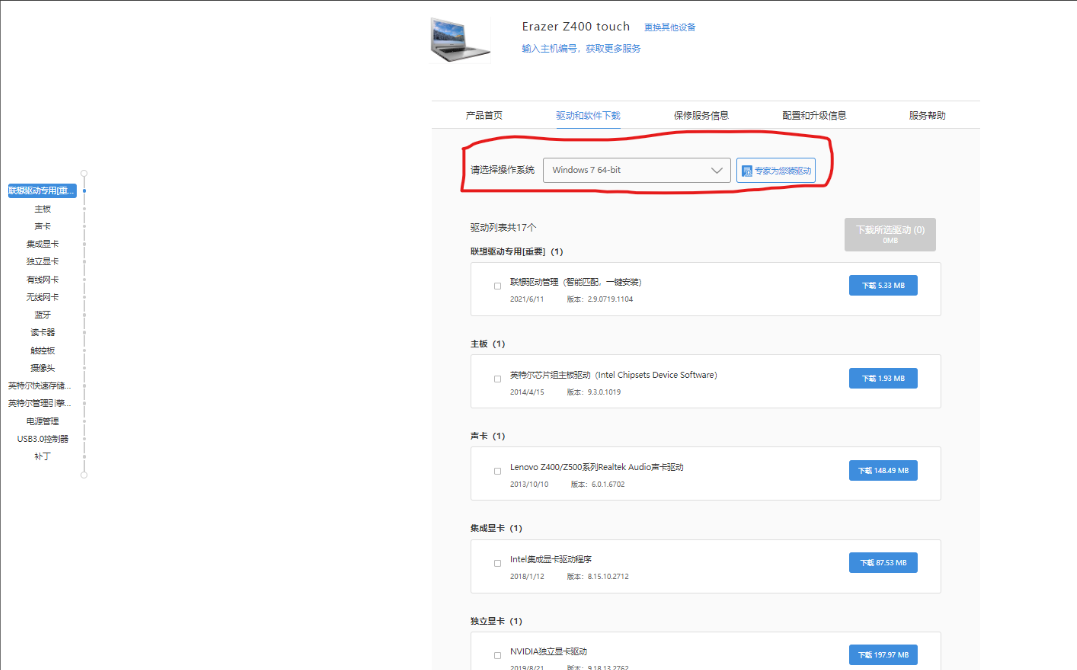Navigate to USB3.0控制器 sidebar section
Screen dimensions: 1077x670
[42, 439]
